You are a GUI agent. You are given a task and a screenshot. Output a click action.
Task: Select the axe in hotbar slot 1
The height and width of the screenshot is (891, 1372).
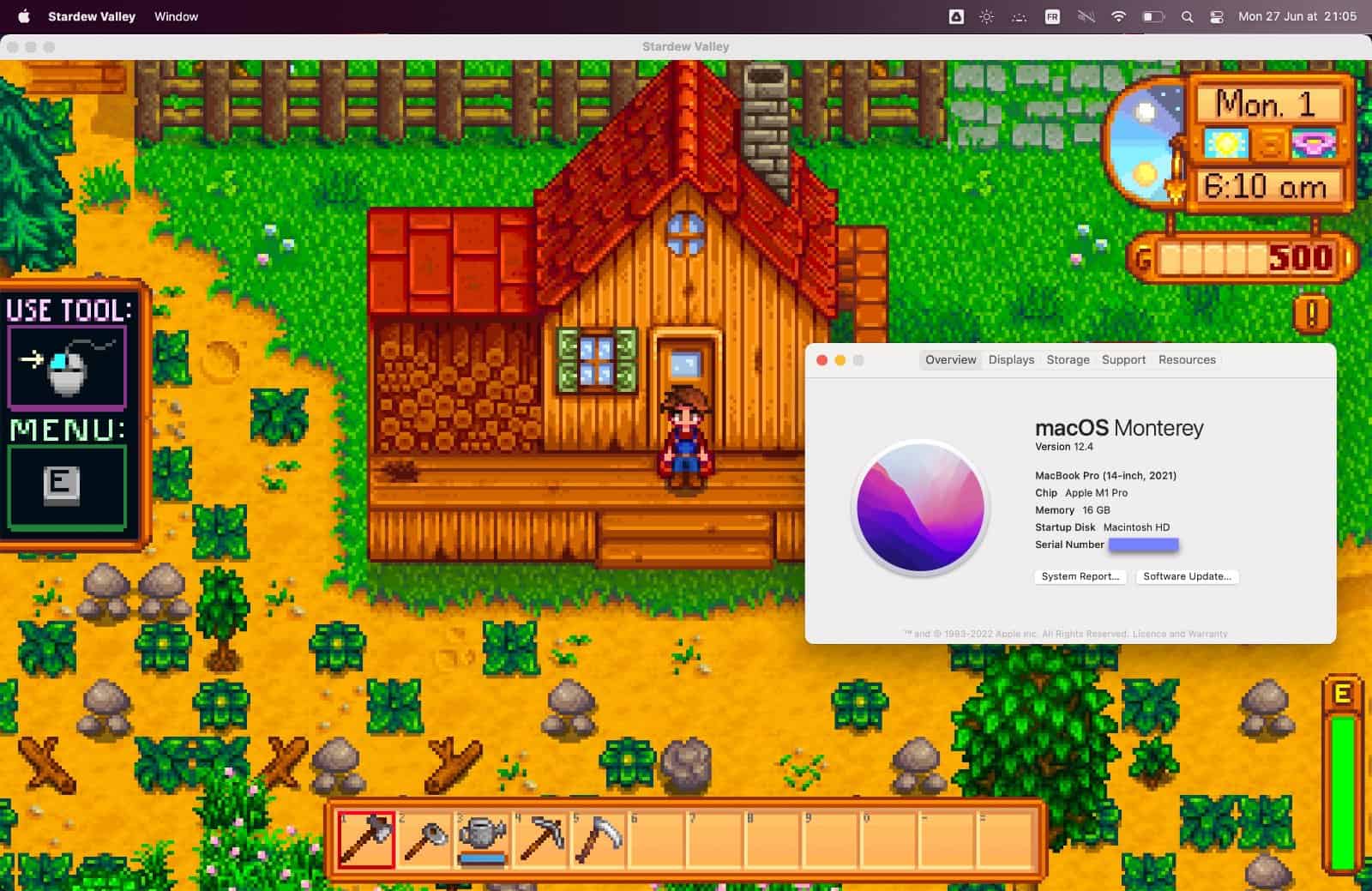(366, 840)
